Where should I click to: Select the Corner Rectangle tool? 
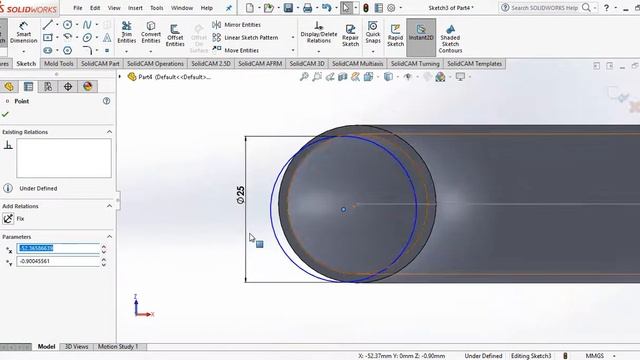[x=48, y=38]
